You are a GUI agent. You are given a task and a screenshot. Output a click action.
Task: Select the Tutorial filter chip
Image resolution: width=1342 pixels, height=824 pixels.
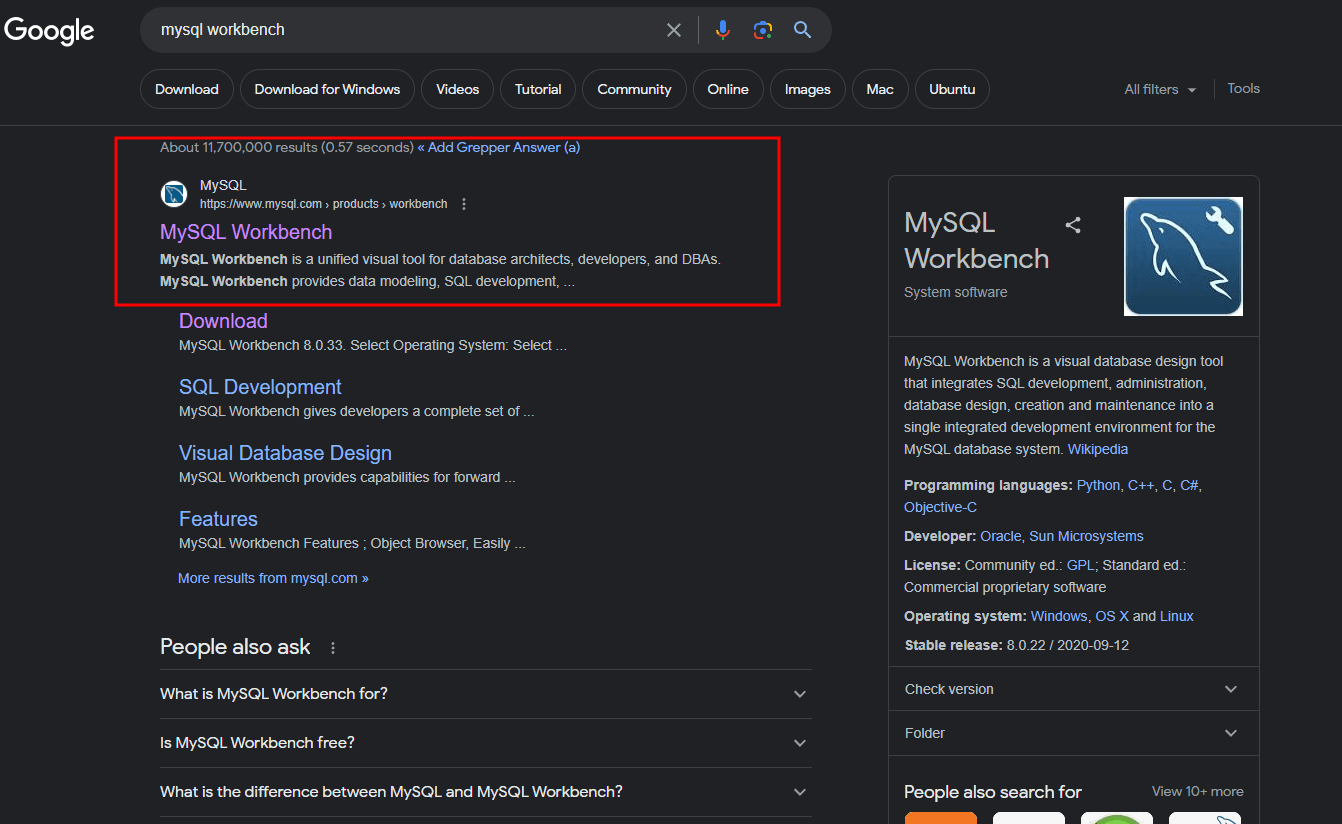(538, 89)
